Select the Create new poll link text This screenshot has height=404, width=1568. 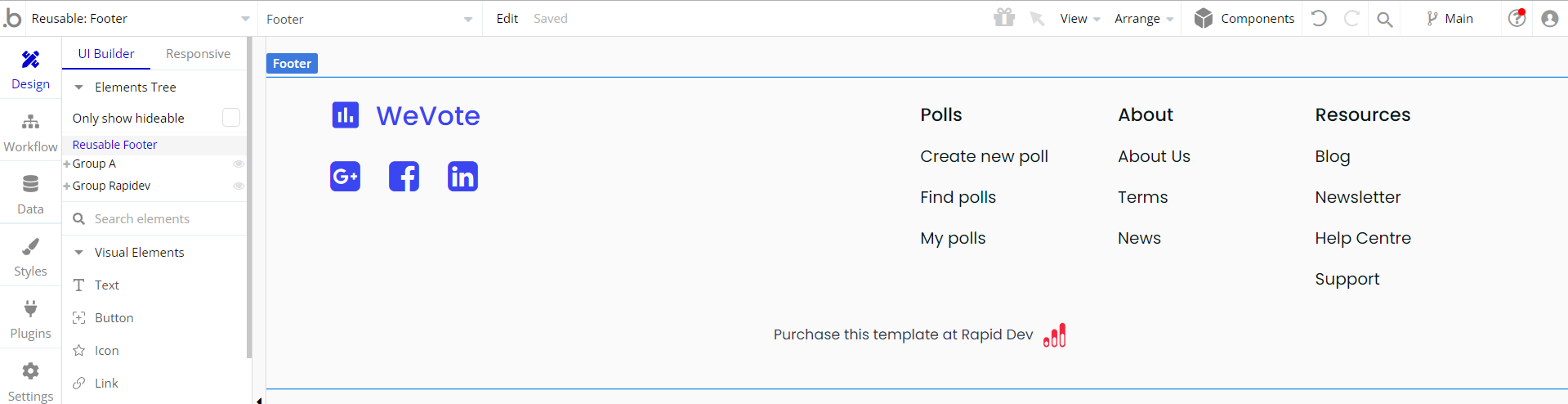click(984, 156)
